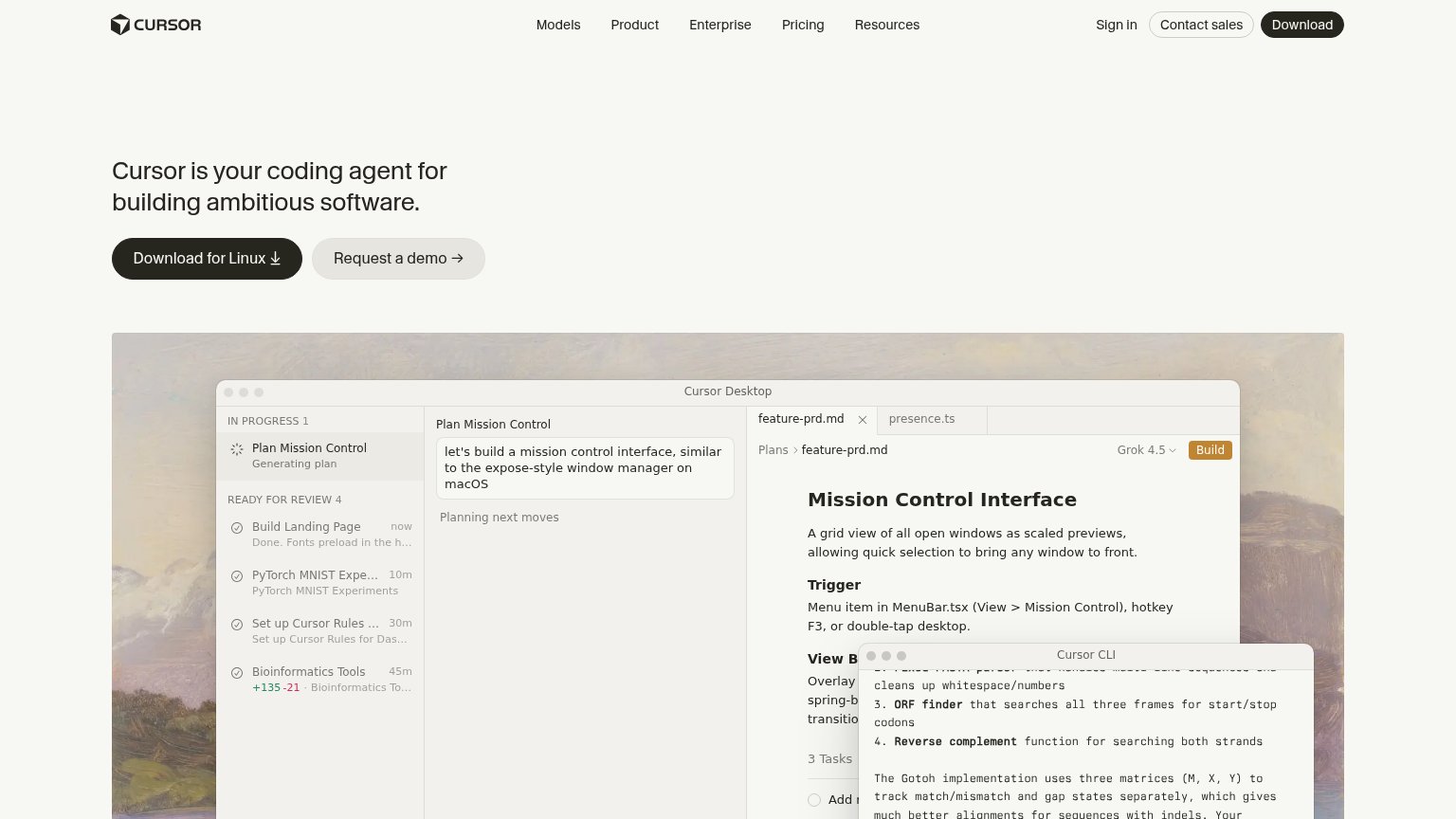Click the Cursor cube logo icon
Image resolution: width=1456 pixels, height=819 pixels.
point(119,25)
